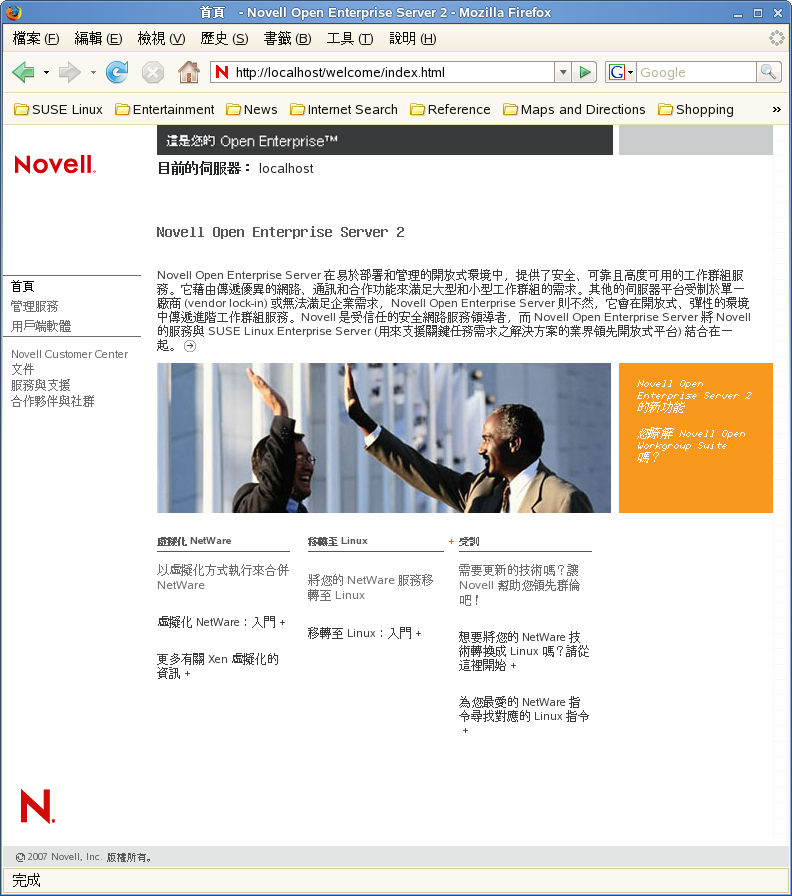Screen dimensions: 792x896
Task: Click the Google search input field
Action: click(695, 72)
